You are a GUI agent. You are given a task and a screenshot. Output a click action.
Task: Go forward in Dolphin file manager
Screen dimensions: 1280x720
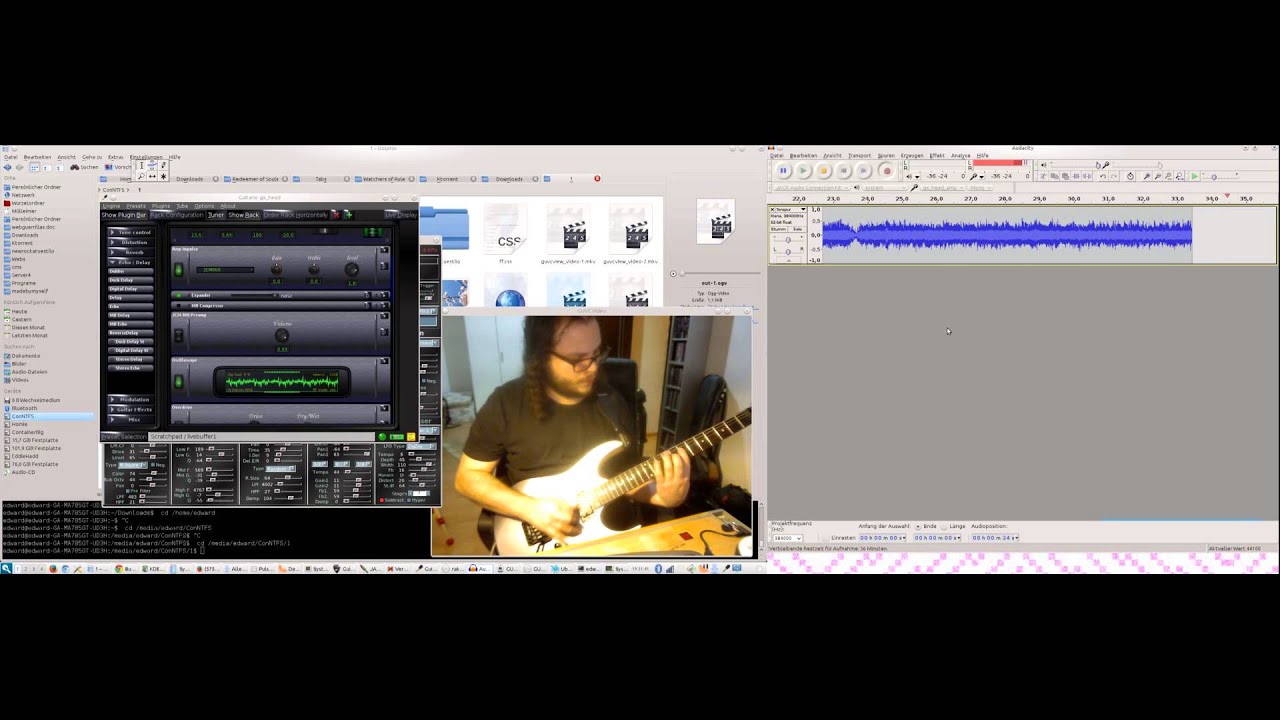tap(20, 167)
